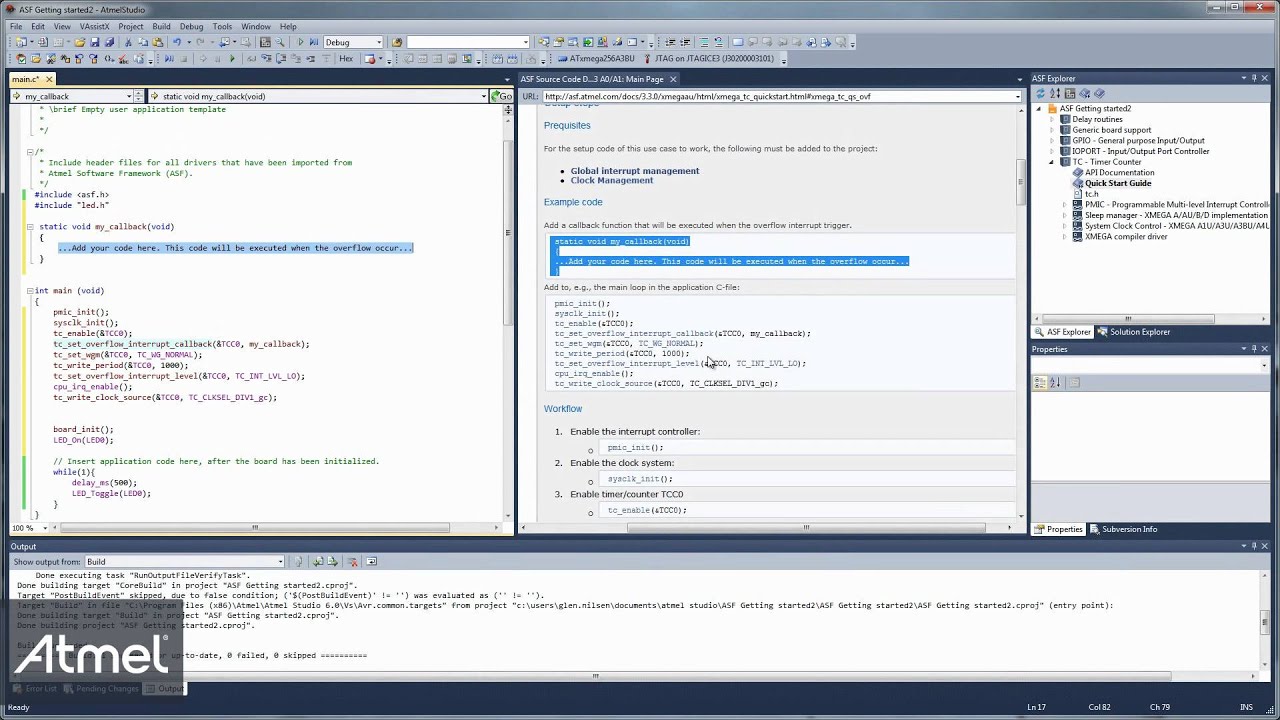Save current file with the floppy icon
This screenshot has height=720, width=1280.
tap(95, 42)
